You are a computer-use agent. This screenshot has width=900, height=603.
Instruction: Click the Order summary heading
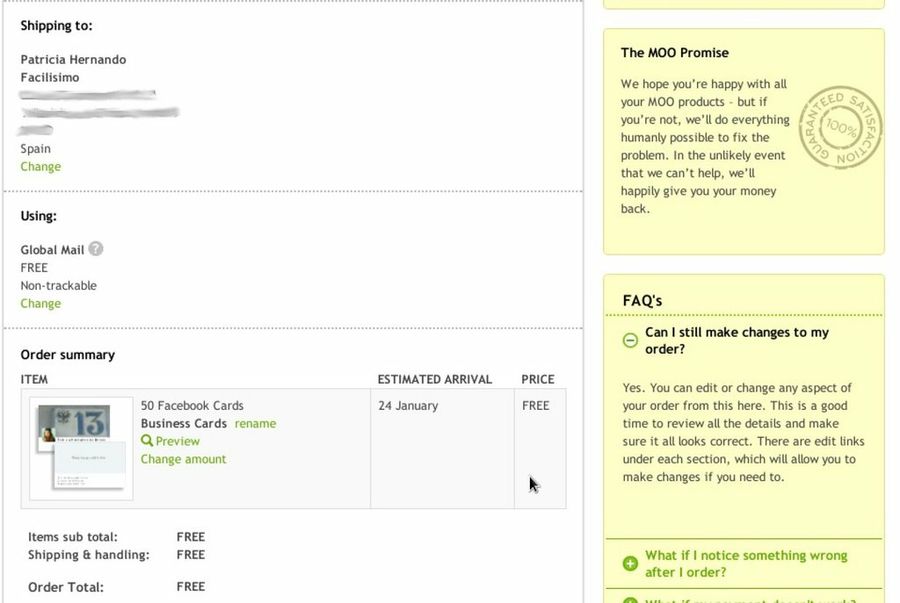pos(67,355)
